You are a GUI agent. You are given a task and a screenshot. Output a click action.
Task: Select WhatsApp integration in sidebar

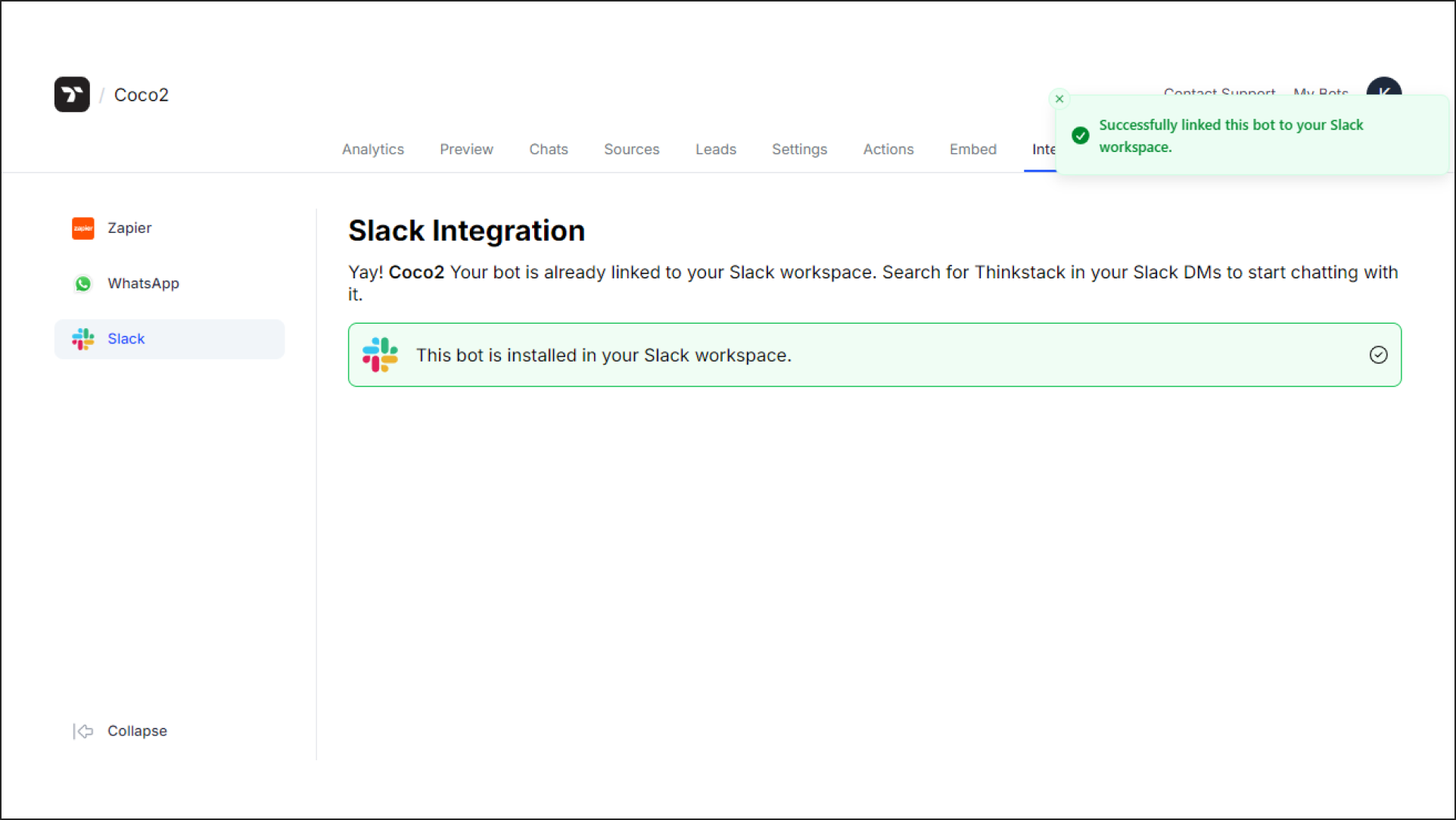click(x=170, y=284)
